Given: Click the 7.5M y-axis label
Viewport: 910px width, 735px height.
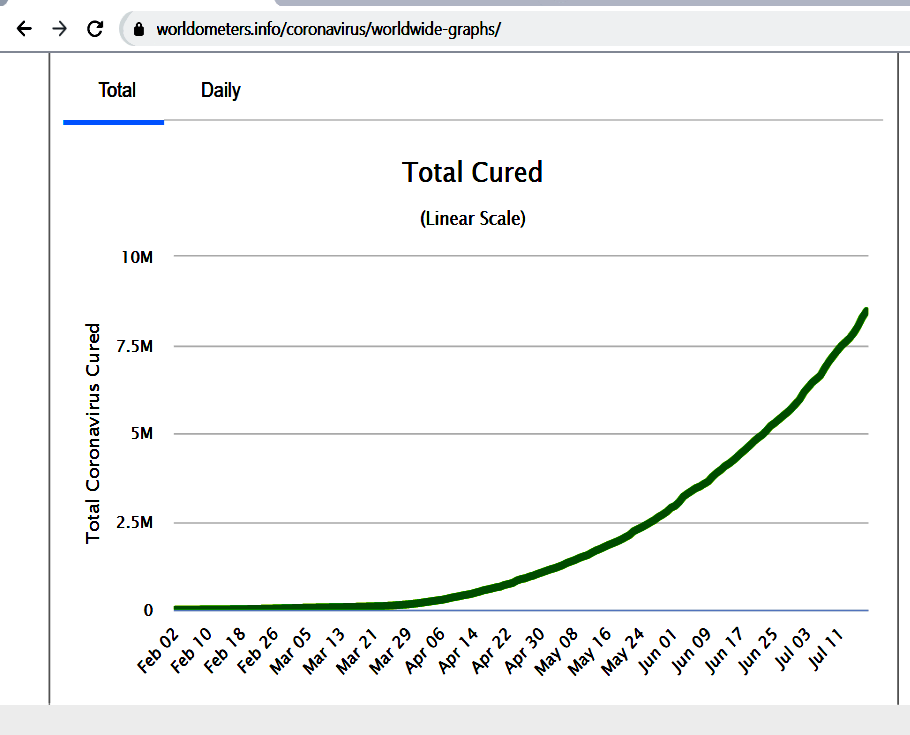Looking at the screenshot, I should 135,347.
